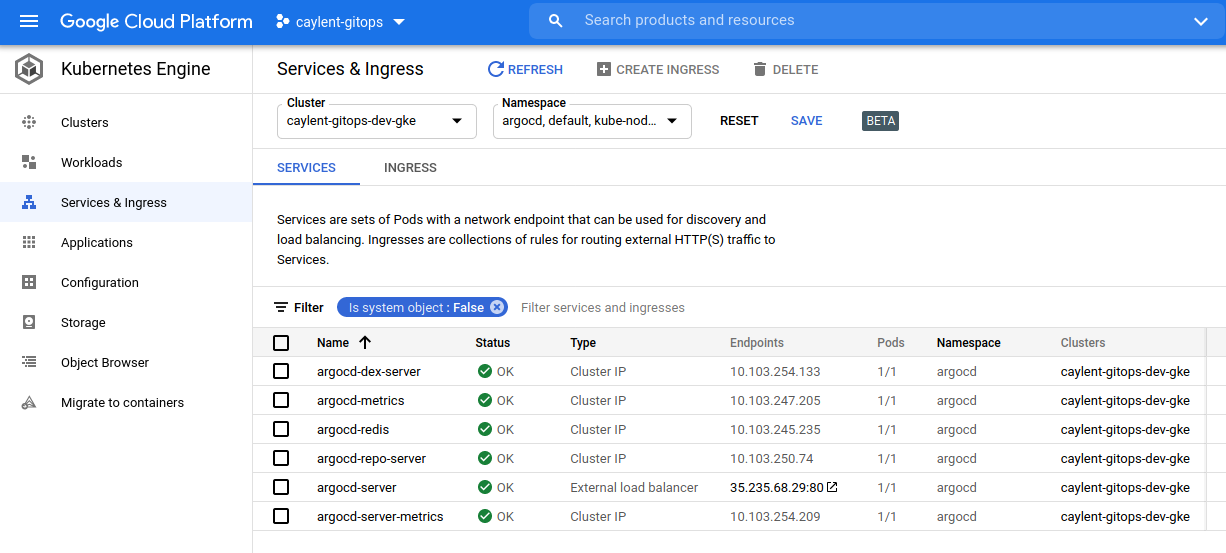Click the project selector dots icon
The height and width of the screenshot is (553, 1226).
tap(282, 21)
